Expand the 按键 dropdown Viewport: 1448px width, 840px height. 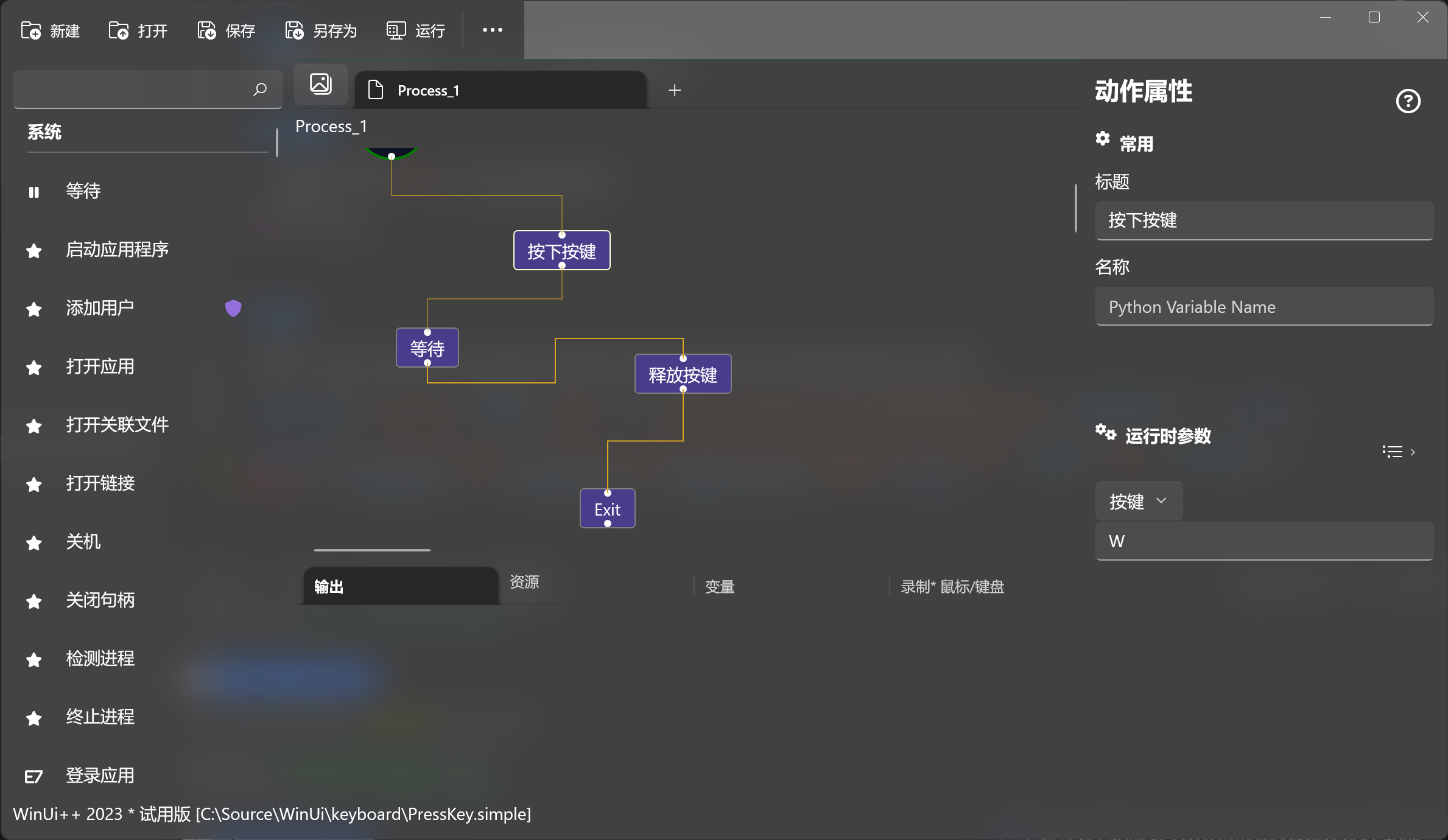[1138, 501]
